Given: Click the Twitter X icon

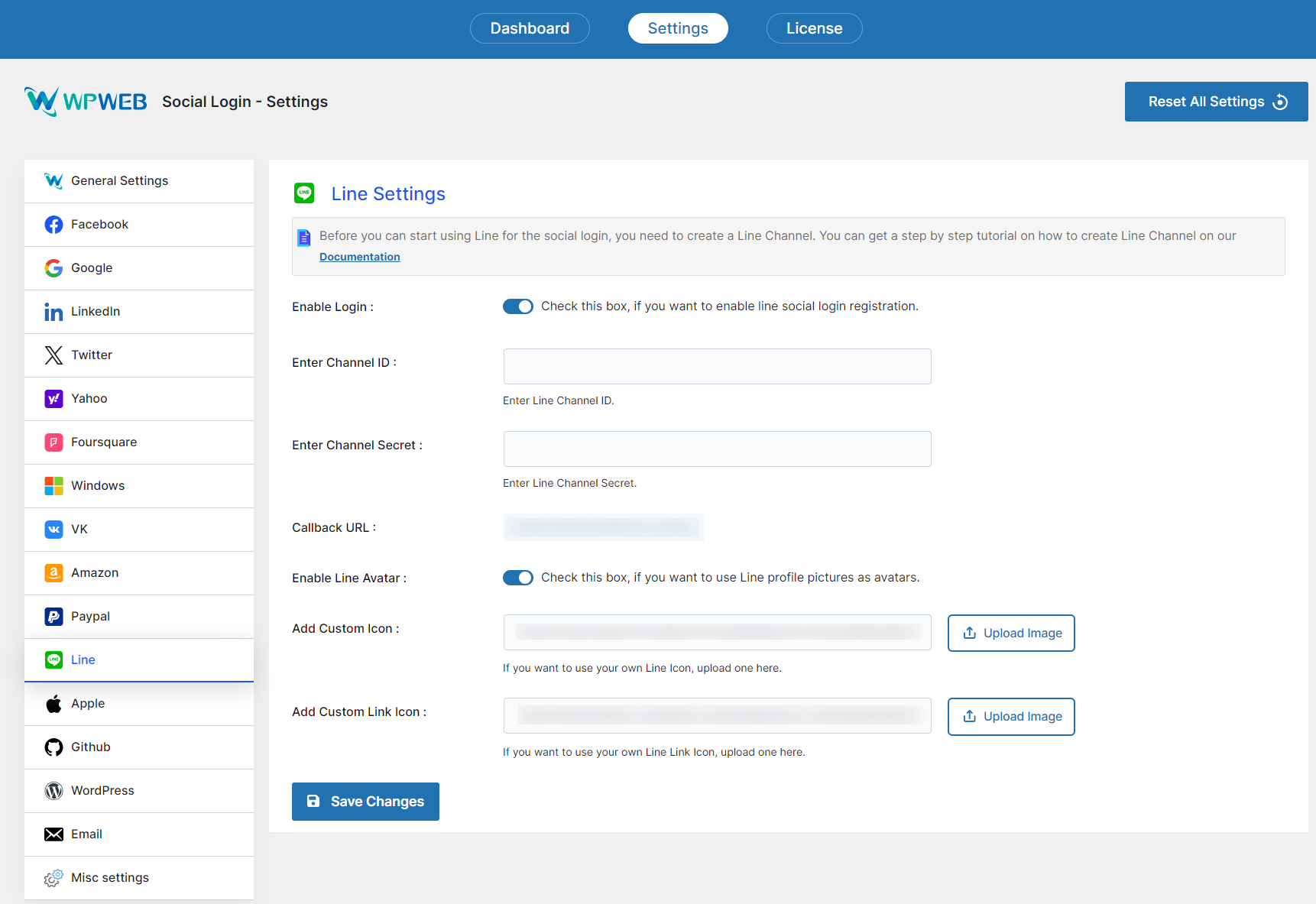Looking at the screenshot, I should [53, 355].
